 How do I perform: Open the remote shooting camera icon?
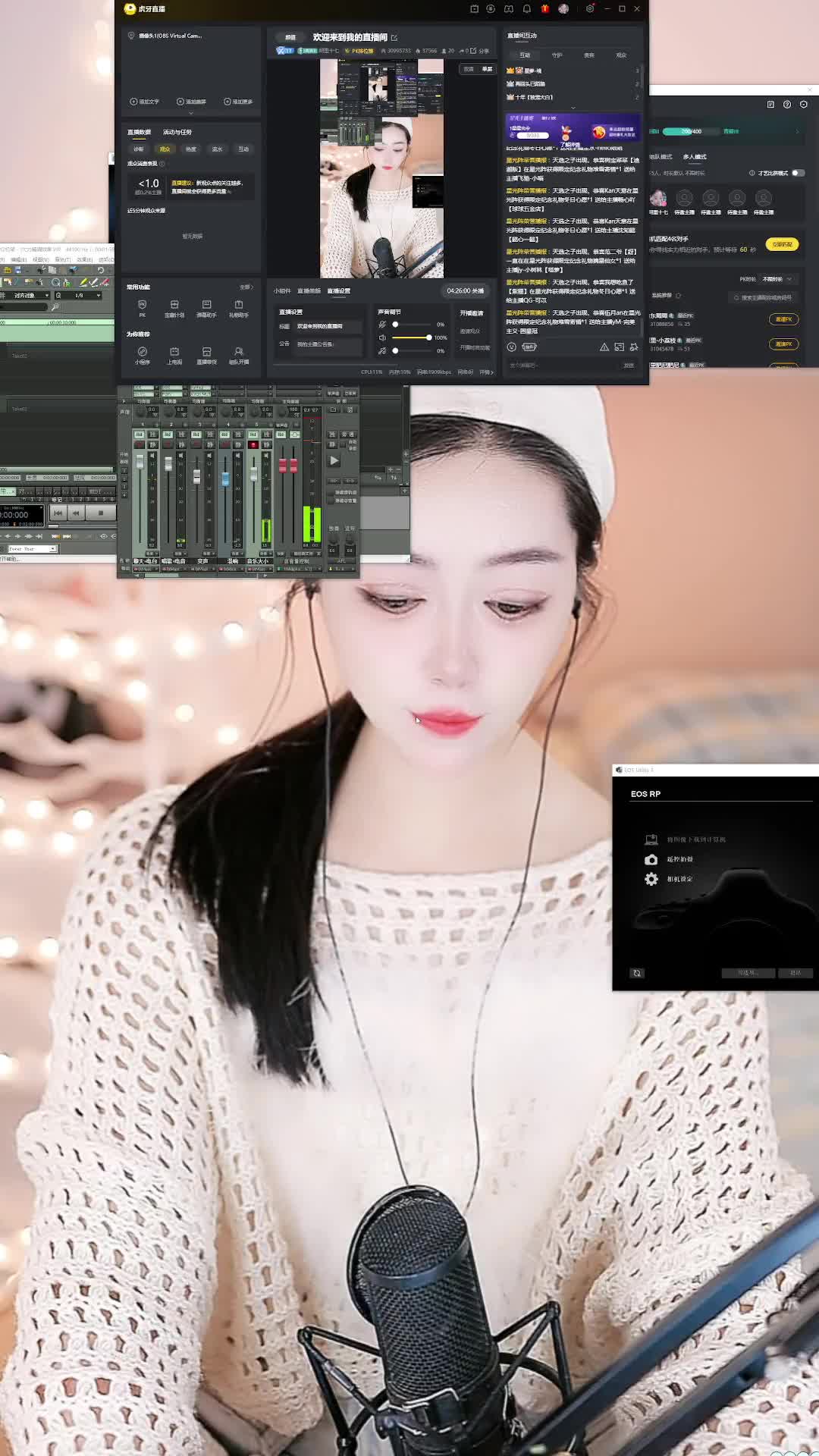(x=651, y=859)
